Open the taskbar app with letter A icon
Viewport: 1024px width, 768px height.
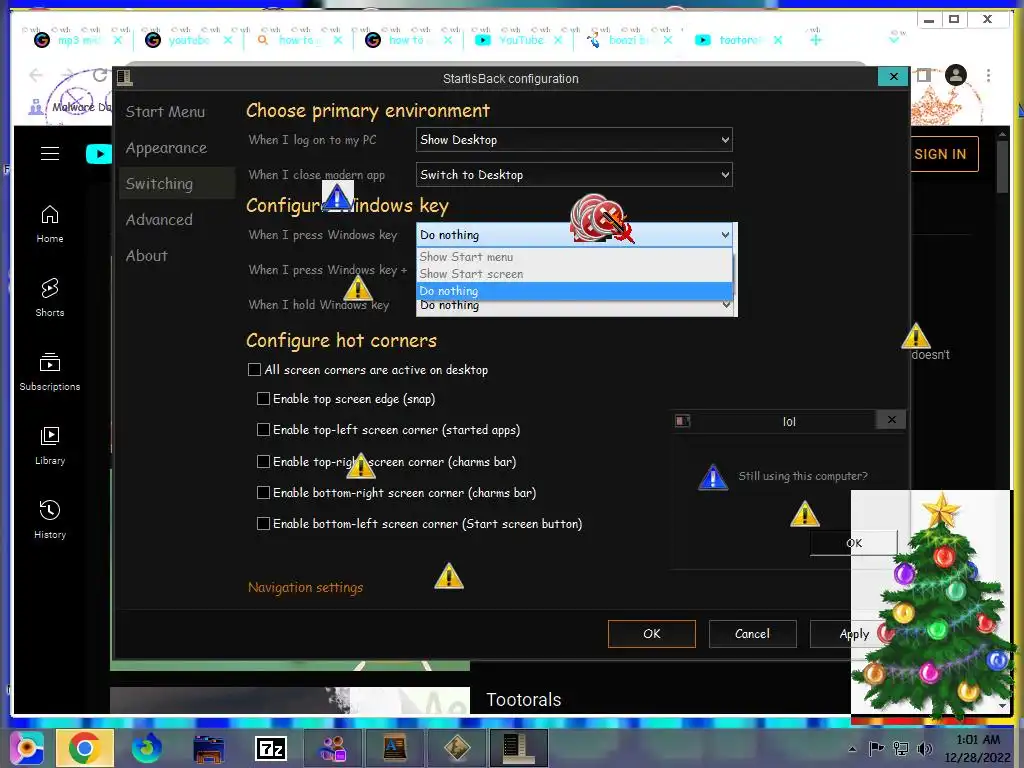[395, 748]
